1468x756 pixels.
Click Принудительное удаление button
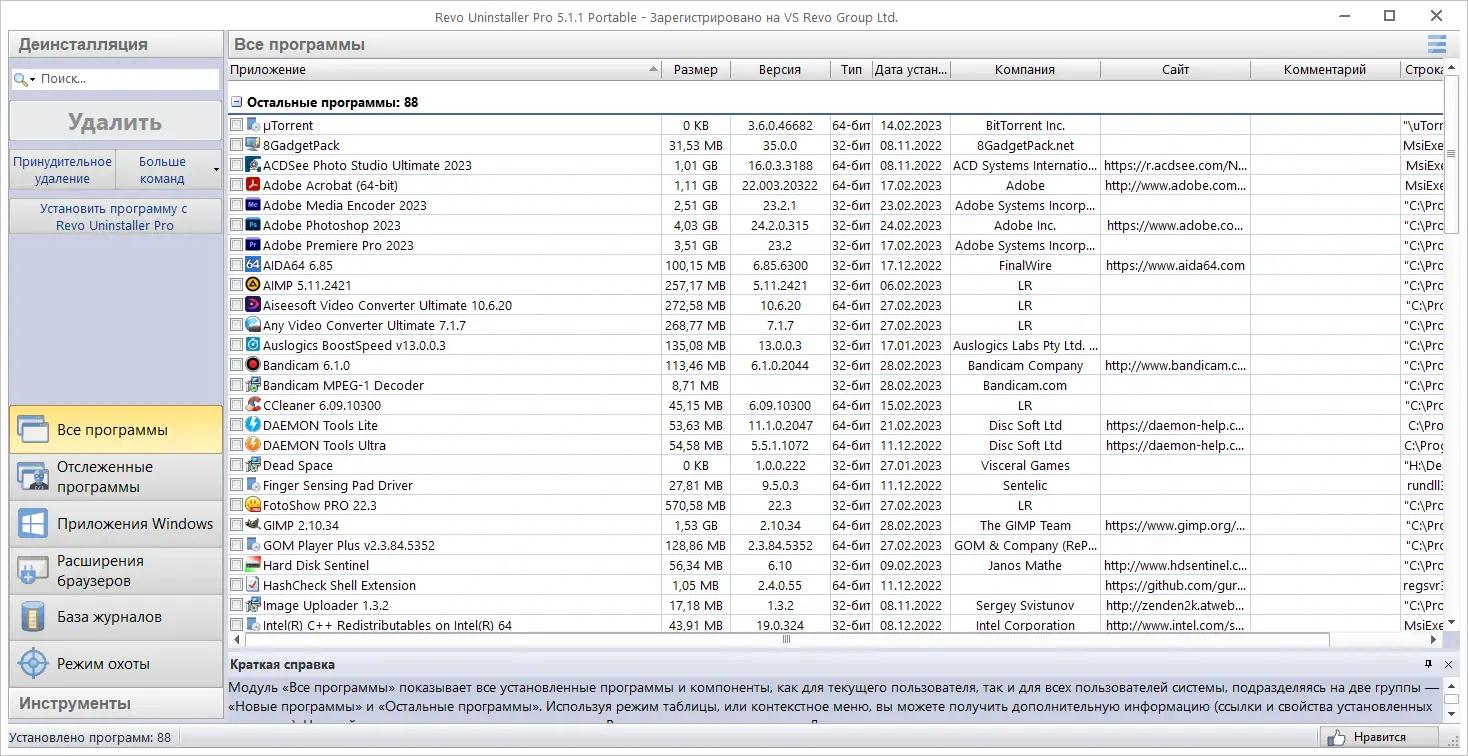(x=62, y=170)
